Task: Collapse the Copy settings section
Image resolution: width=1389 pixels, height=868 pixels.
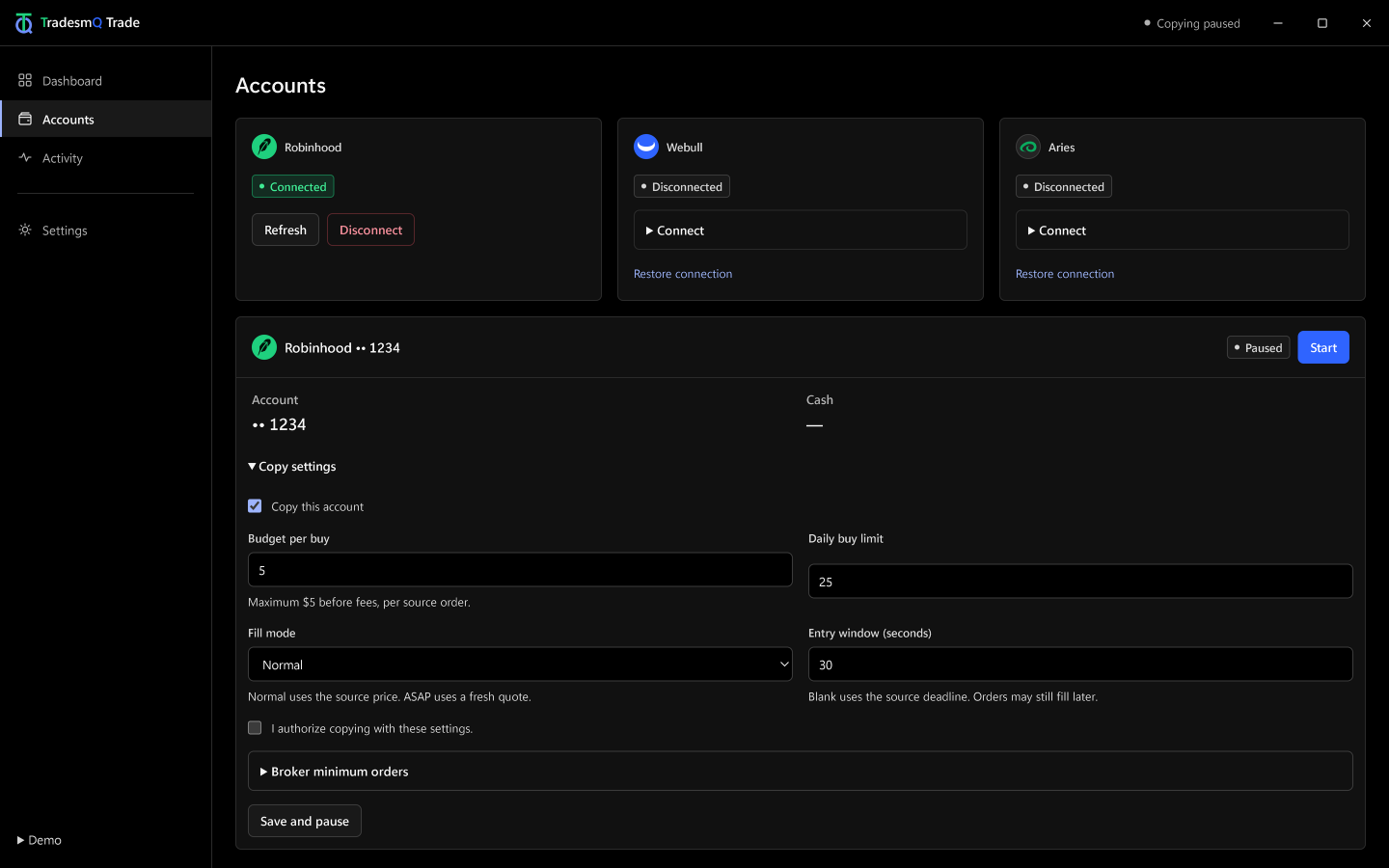Action: point(292,466)
